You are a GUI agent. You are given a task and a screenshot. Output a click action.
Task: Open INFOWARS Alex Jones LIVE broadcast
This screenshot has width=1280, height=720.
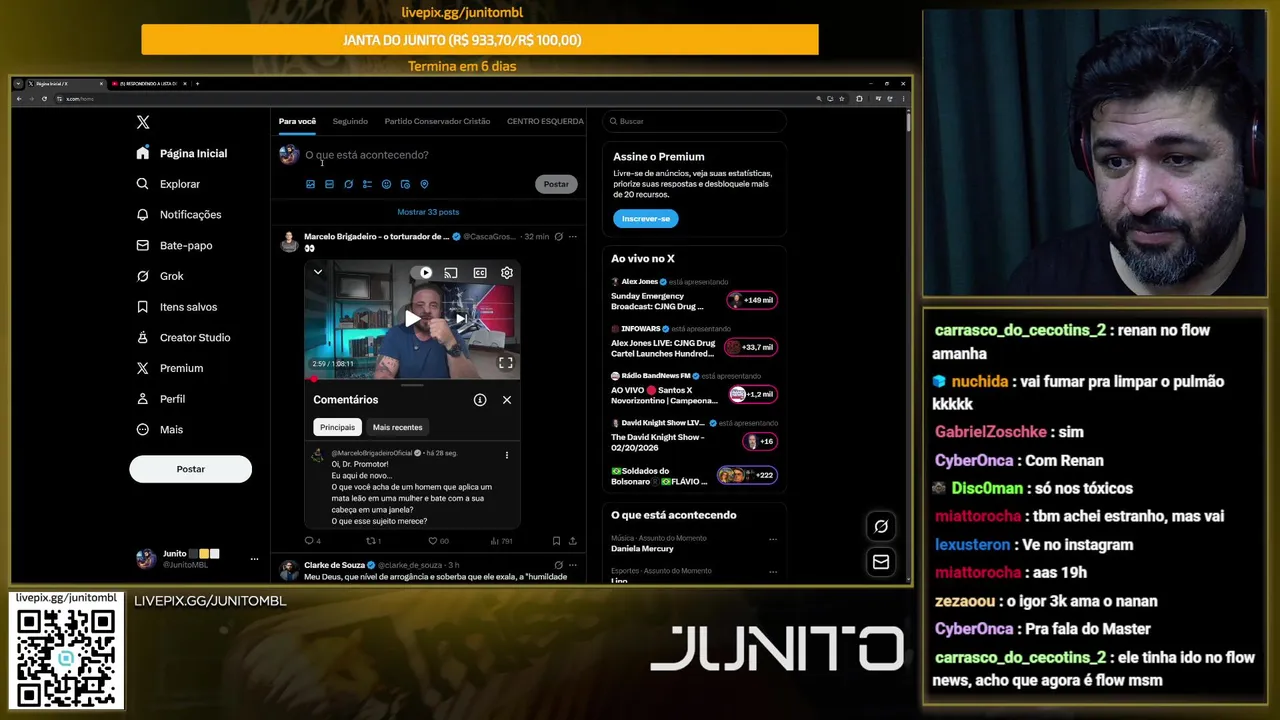pos(694,343)
